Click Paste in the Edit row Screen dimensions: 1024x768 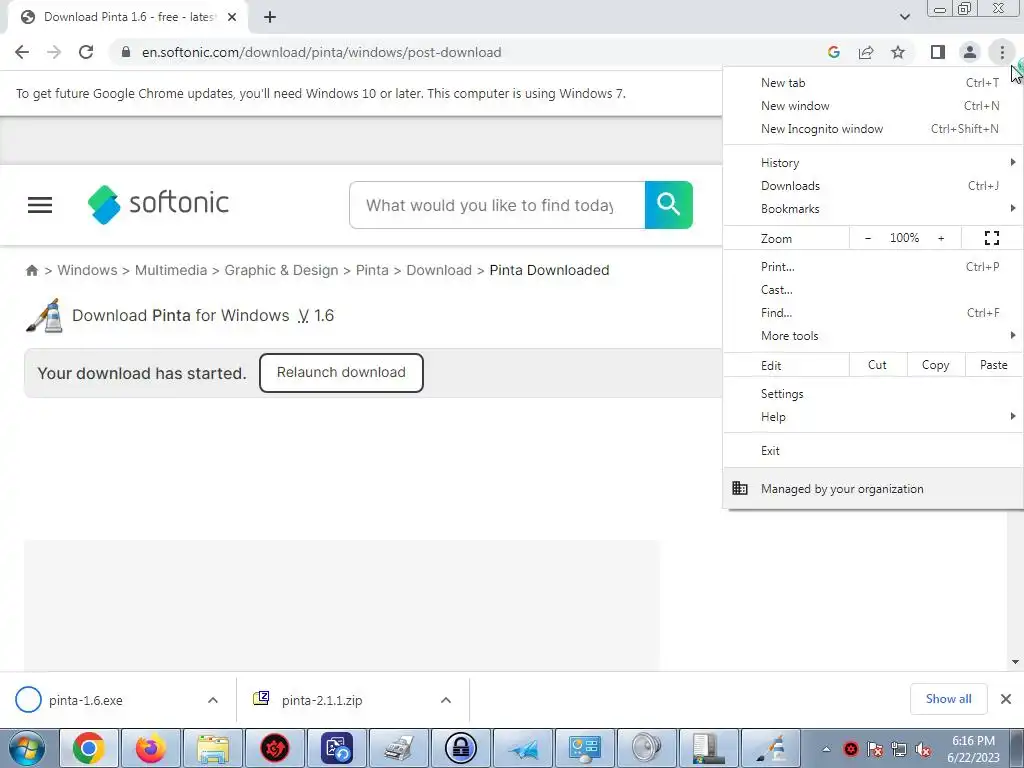(x=993, y=365)
